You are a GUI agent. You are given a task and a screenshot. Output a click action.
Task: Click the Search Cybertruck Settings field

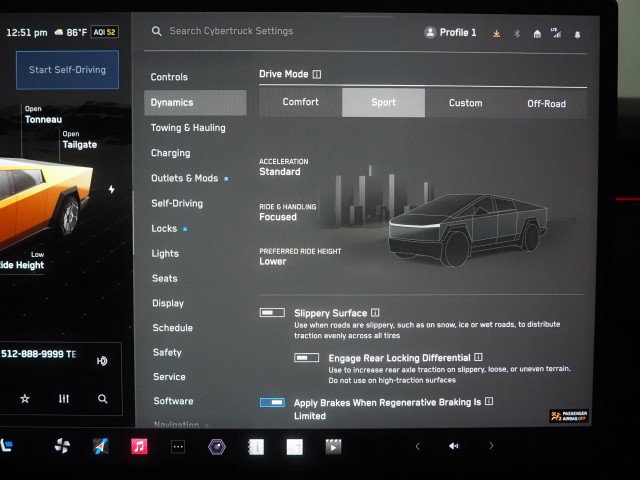[x=231, y=31]
